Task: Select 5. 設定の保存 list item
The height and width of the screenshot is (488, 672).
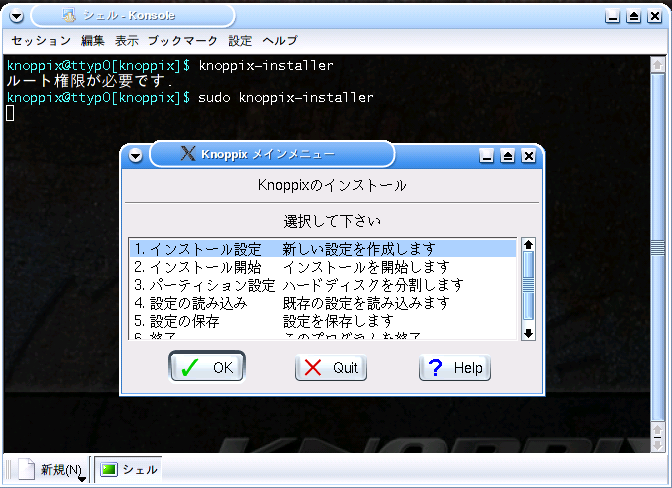Action: [x=323, y=321]
